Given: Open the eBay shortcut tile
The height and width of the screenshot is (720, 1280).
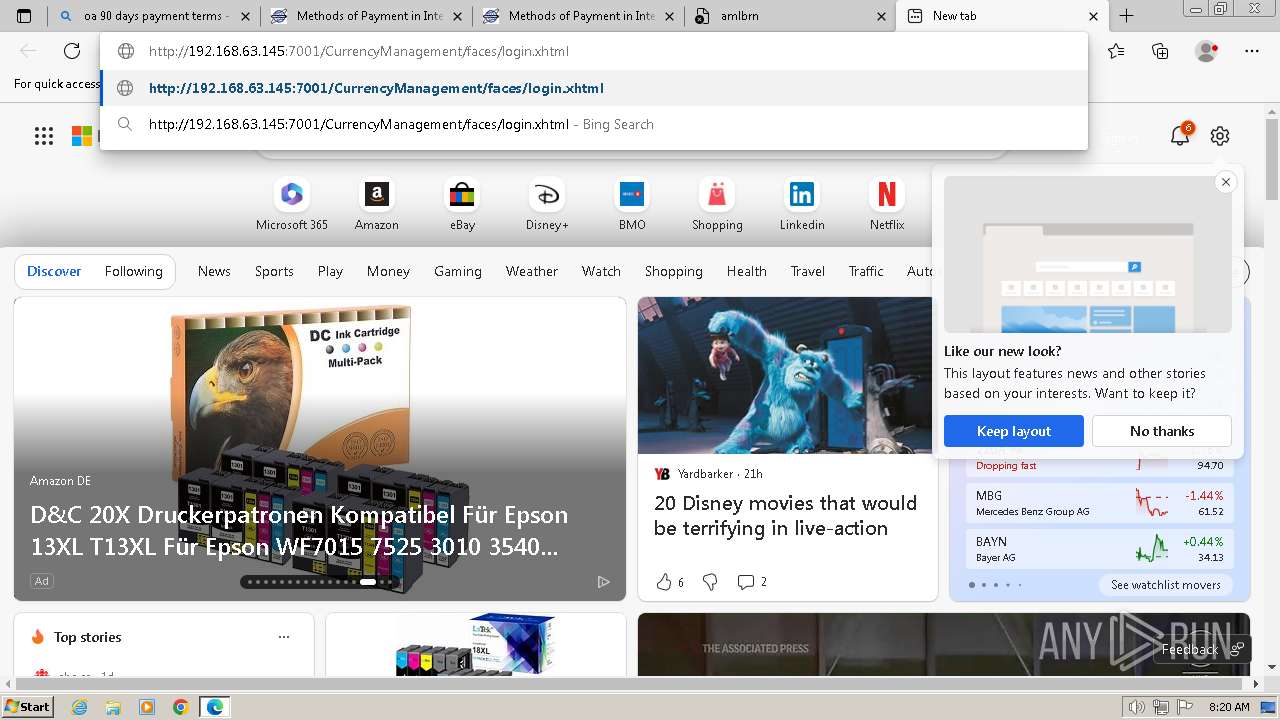Looking at the screenshot, I should [x=462, y=205].
